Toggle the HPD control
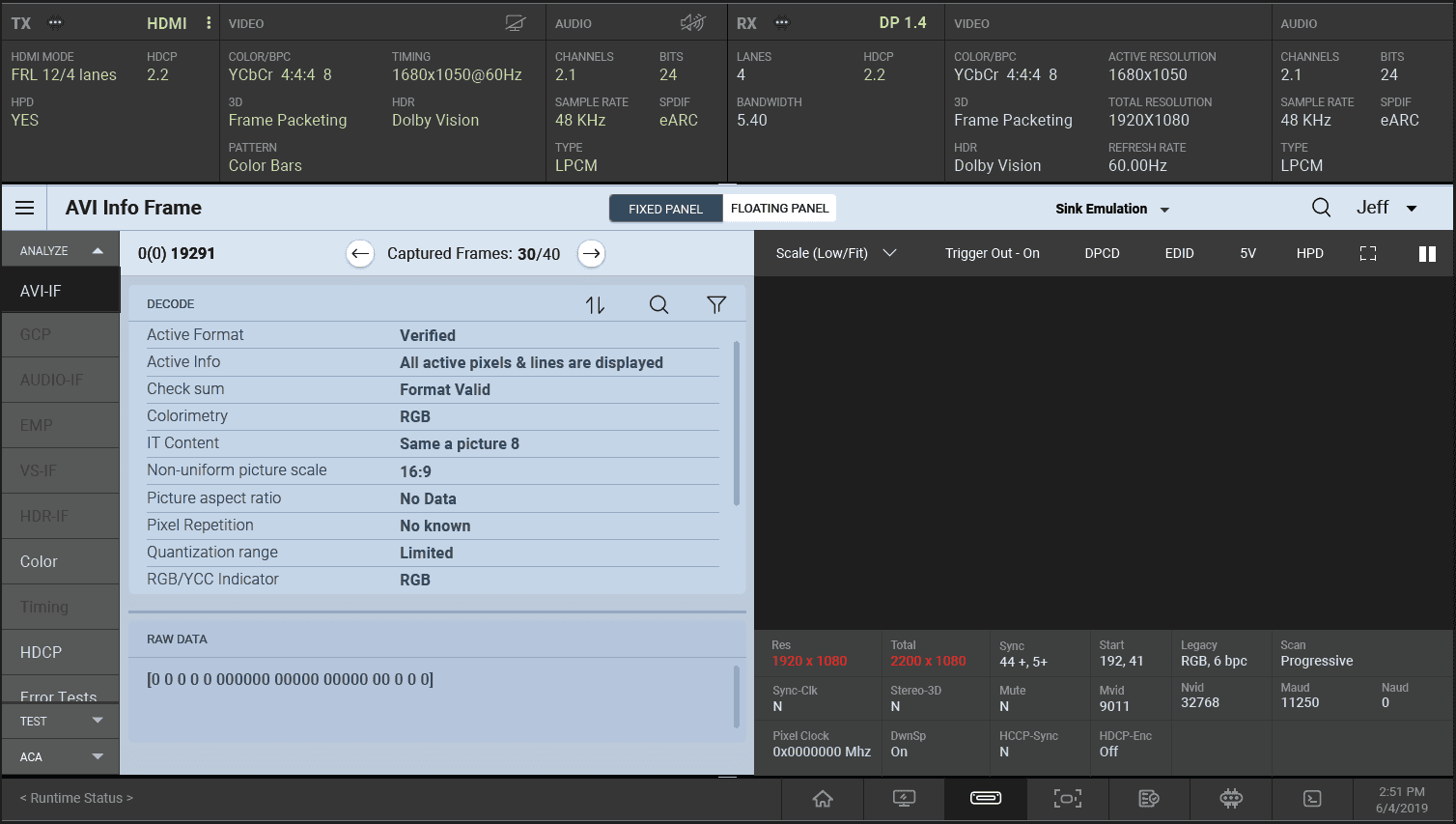The height and width of the screenshot is (824, 1456). pos(1309,253)
